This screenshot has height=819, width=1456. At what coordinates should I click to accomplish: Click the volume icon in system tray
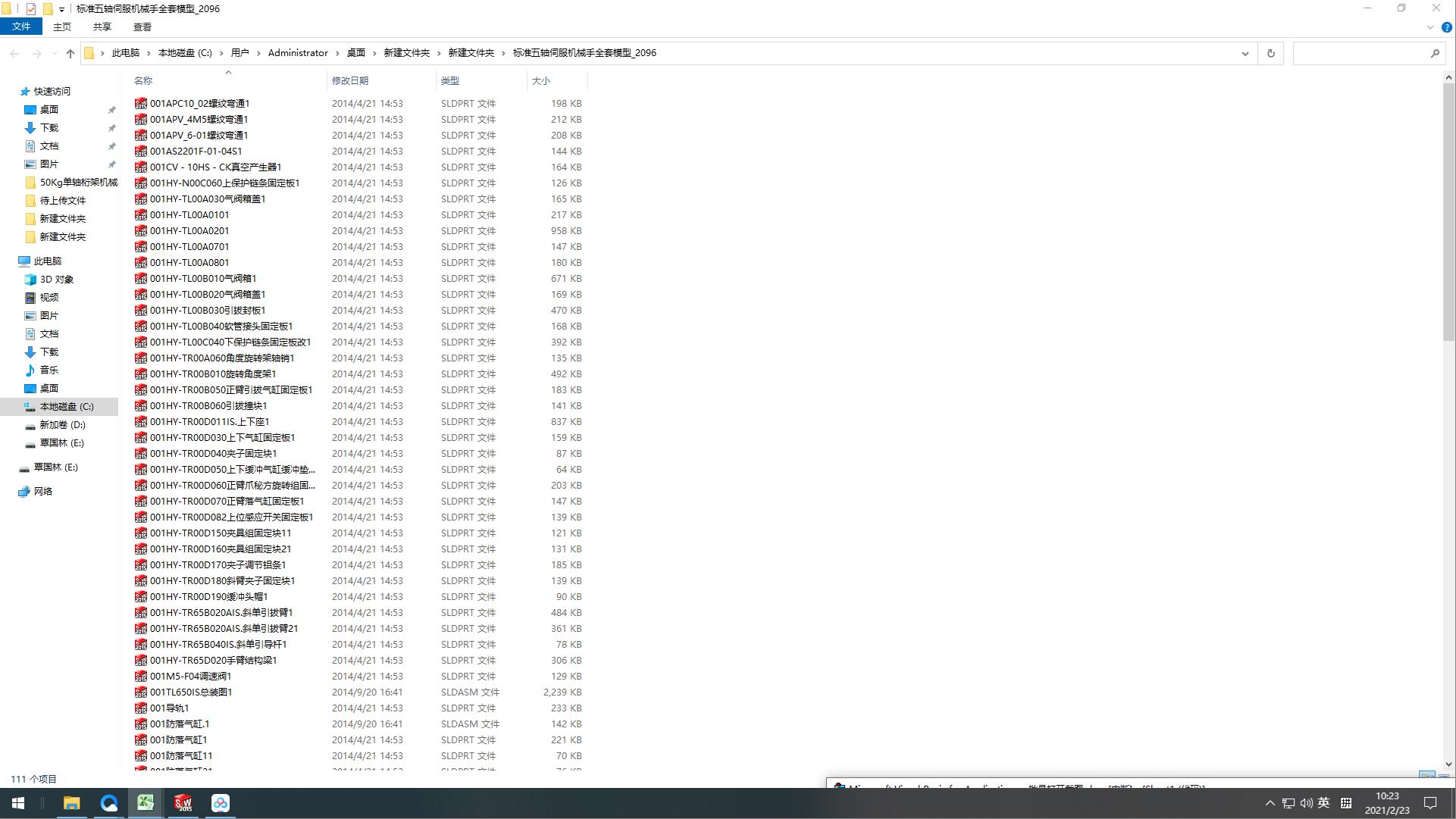coord(1306,803)
